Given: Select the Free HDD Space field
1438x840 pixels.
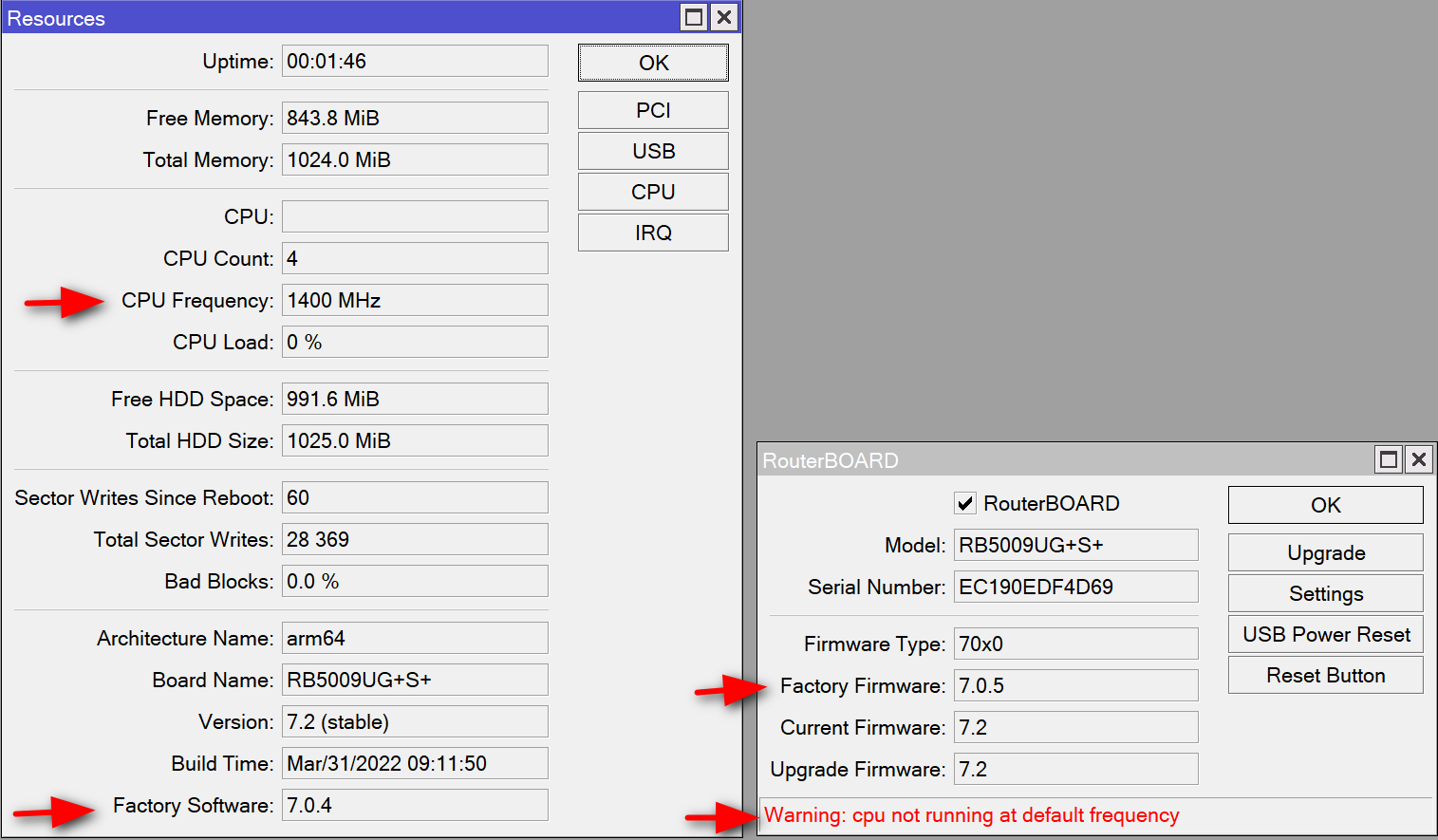Looking at the screenshot, I should point(415,399).
